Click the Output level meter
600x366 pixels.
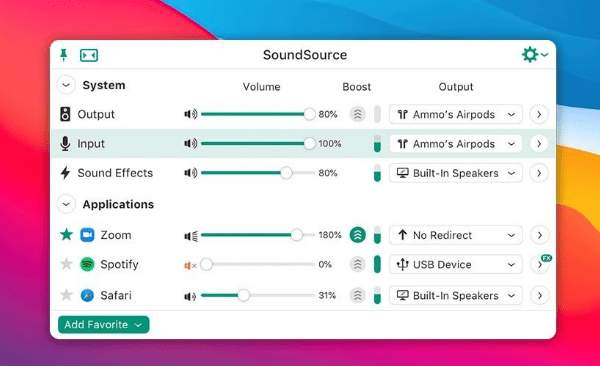tap(377, 114)
